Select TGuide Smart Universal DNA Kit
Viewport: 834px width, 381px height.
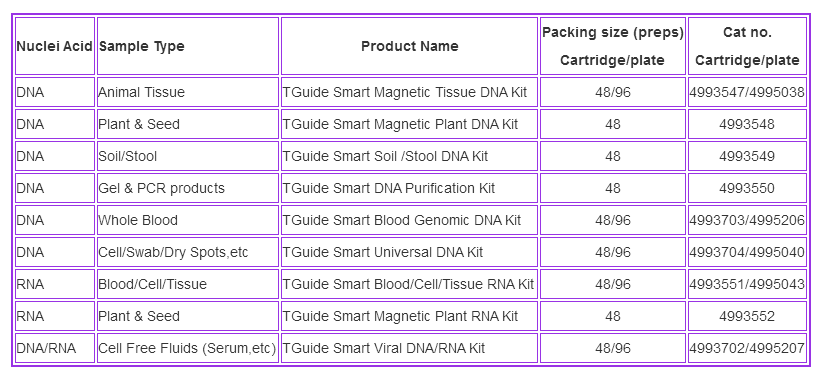click(382, 252)
